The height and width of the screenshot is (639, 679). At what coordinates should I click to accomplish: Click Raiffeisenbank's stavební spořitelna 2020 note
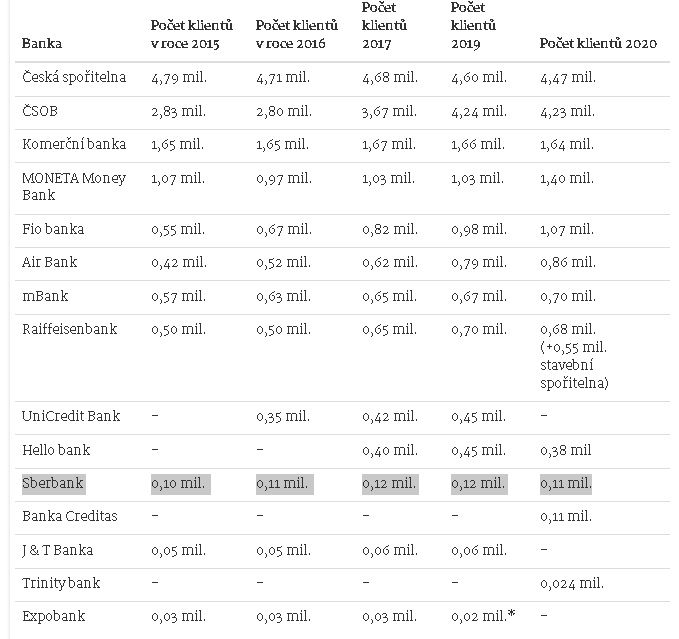point(574,365)
